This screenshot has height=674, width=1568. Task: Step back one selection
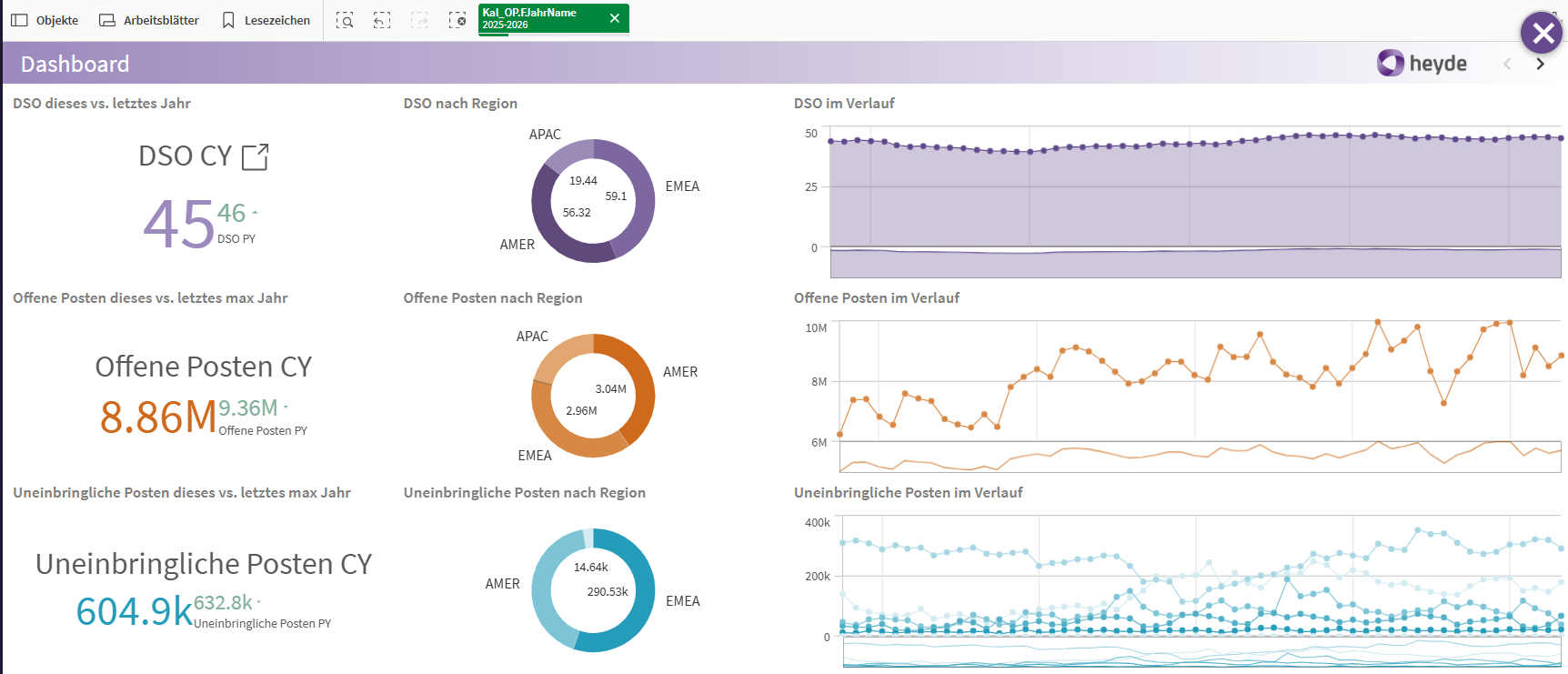[382, 20]
